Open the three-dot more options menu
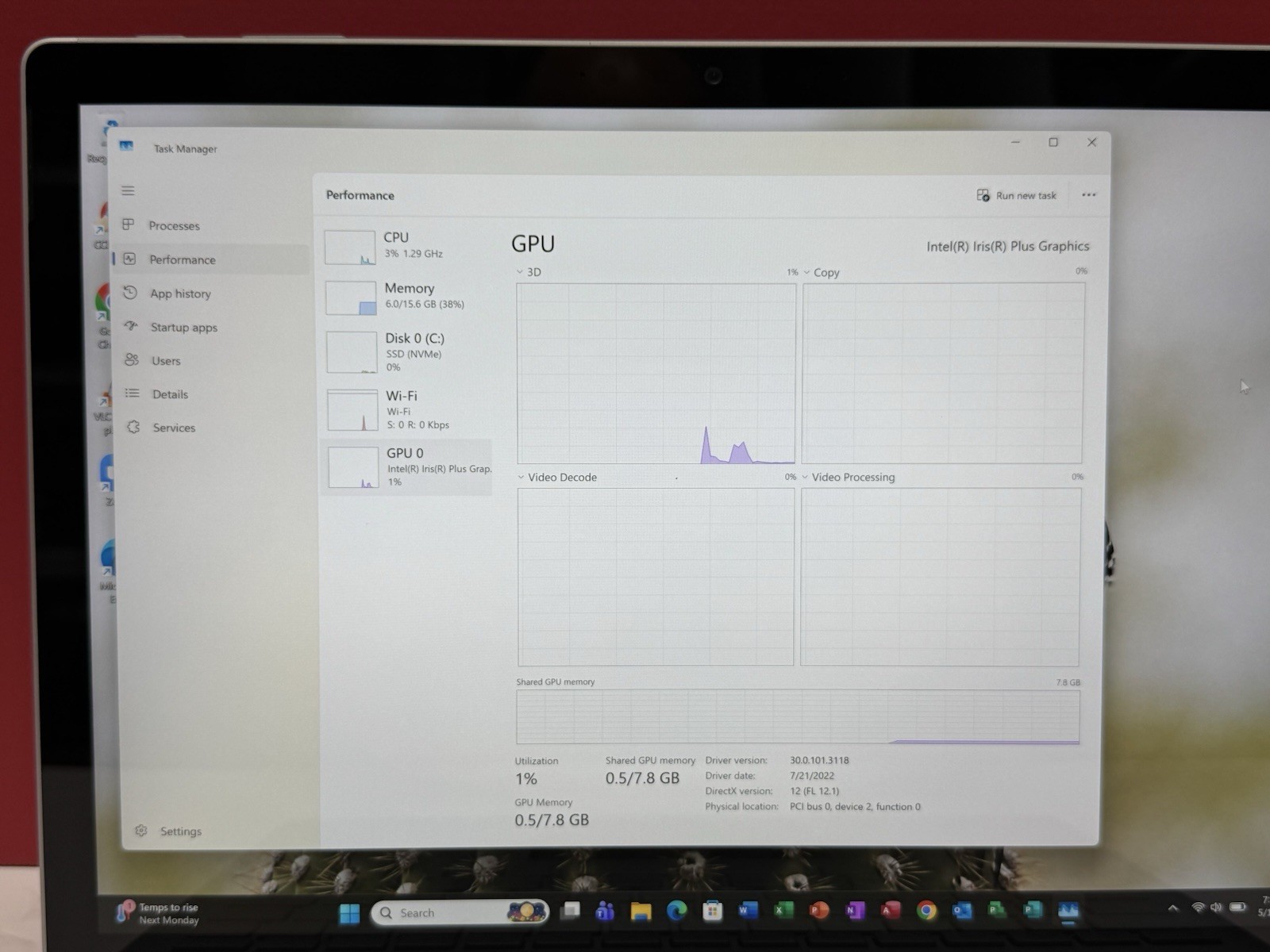Screen dimensions: 1270x952 (x=1088, y=194)
